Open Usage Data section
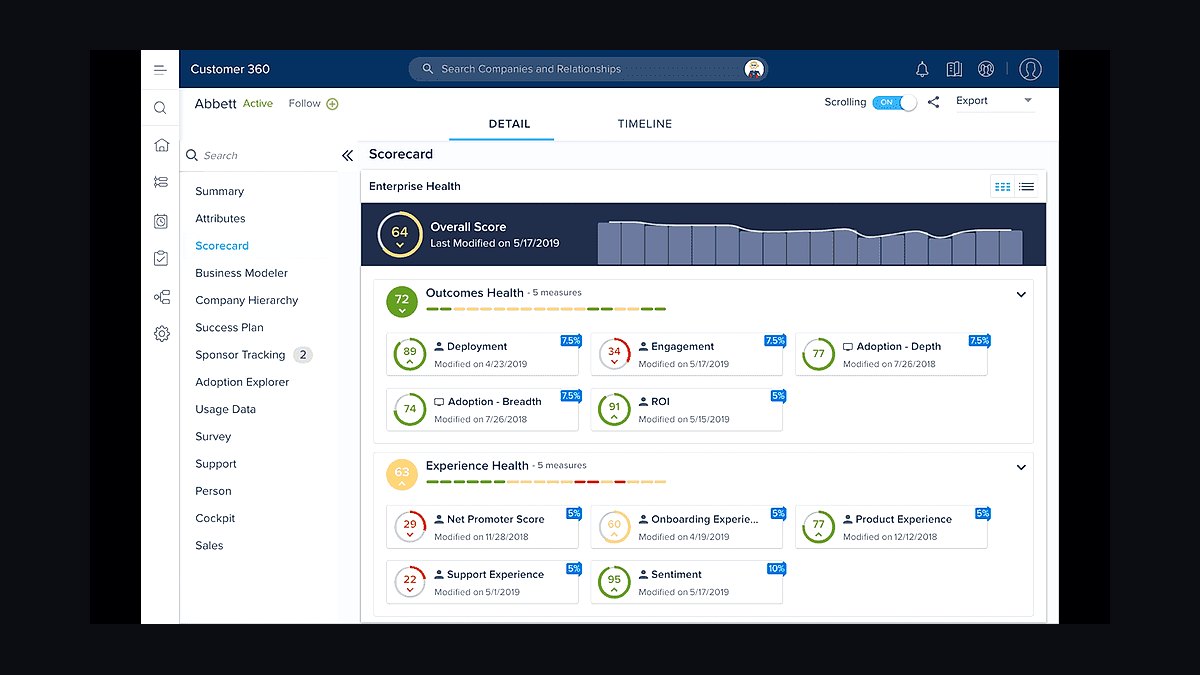 click(225, 409)
